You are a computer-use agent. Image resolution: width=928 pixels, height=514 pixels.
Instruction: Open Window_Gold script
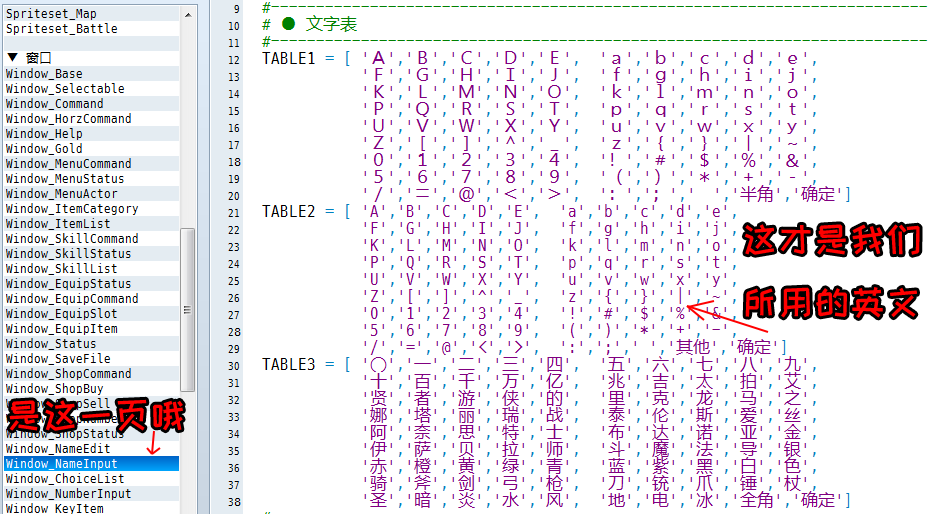click(91, 149)
